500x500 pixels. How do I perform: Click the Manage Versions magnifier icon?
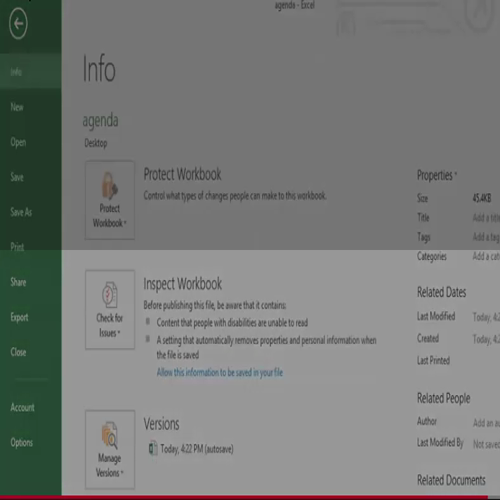[x=110, y=435]
